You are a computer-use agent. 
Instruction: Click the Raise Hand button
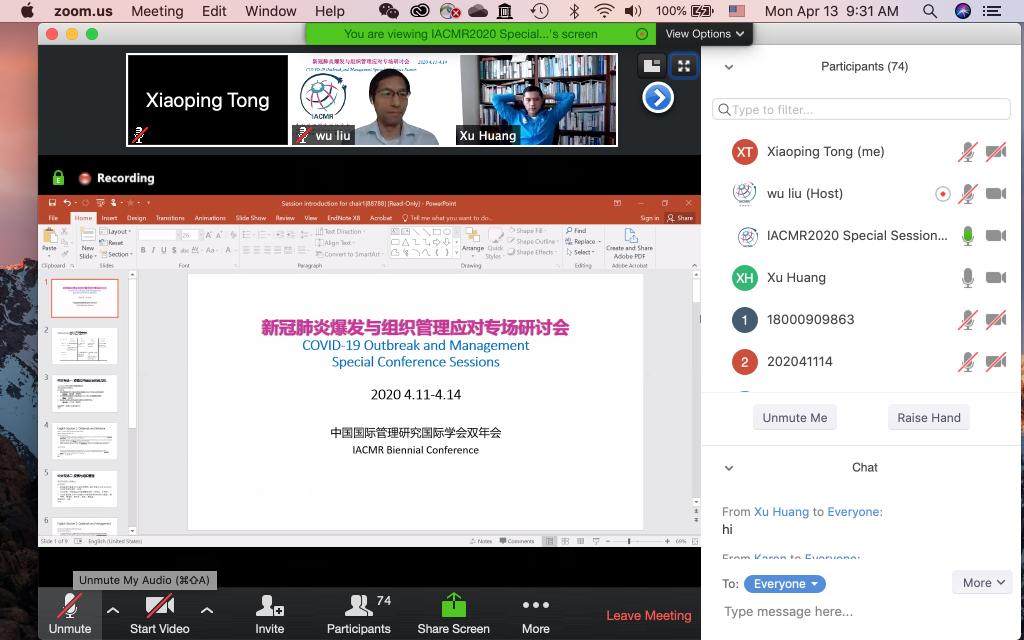click(x=928, y=418)
